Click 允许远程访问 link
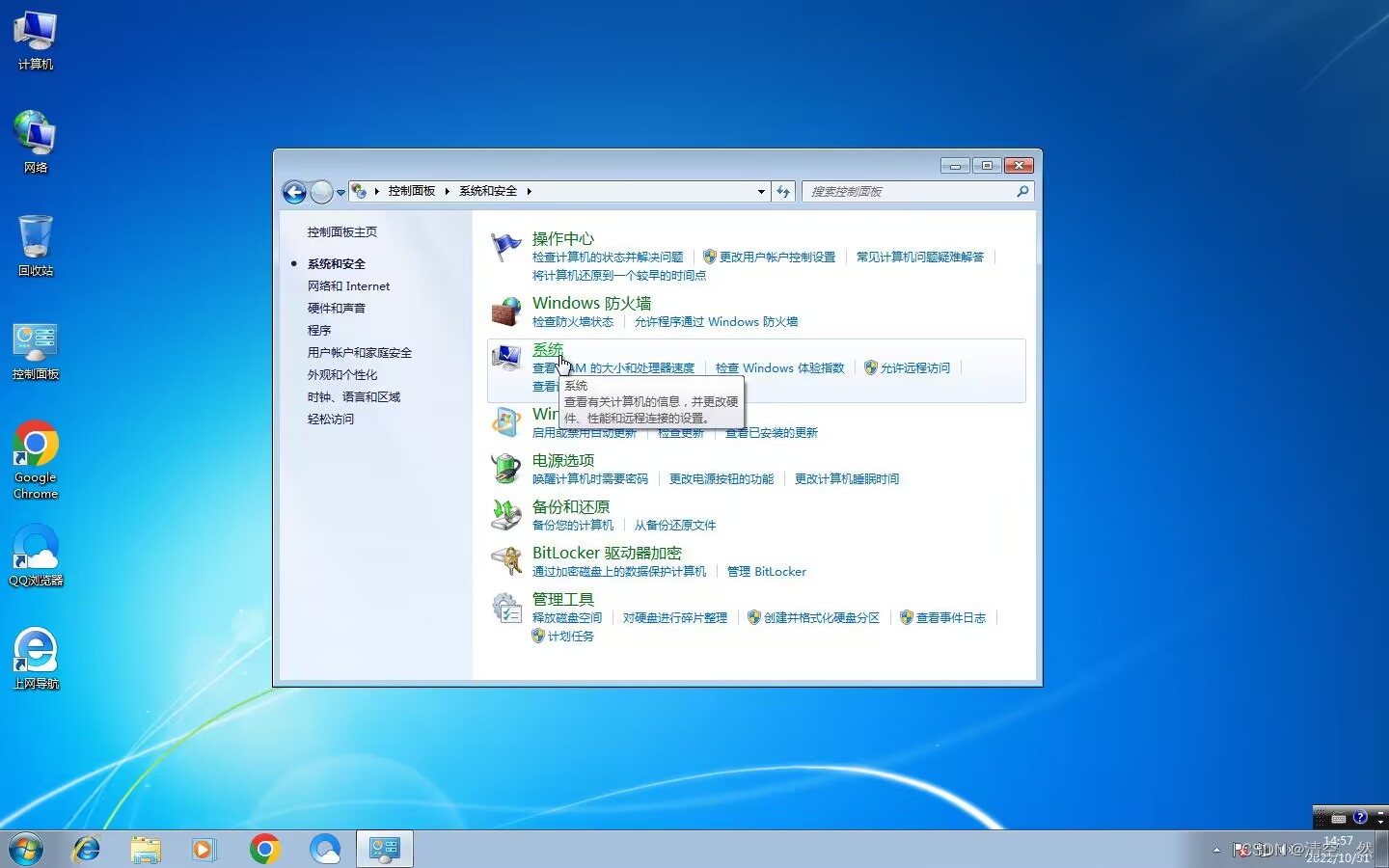The height and width of the screenshot is (868, 1389). pyautogui.click(x=915, y=367)
